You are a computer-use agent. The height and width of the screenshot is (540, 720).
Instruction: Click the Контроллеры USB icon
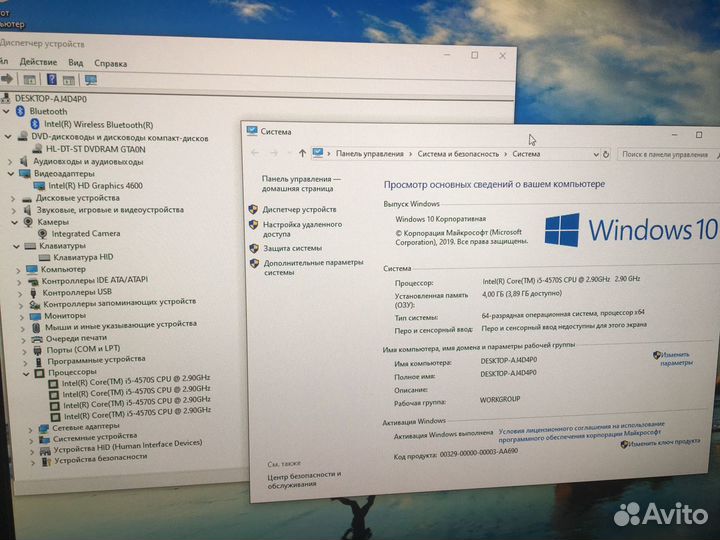pos(34,292)
